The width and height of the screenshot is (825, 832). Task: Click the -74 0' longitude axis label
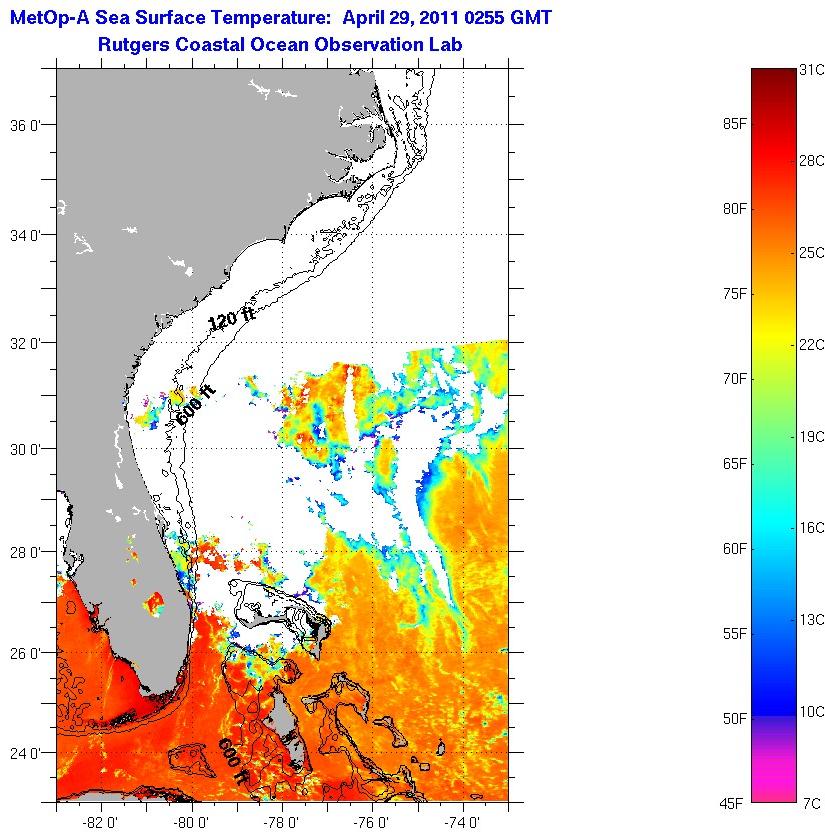462,822
